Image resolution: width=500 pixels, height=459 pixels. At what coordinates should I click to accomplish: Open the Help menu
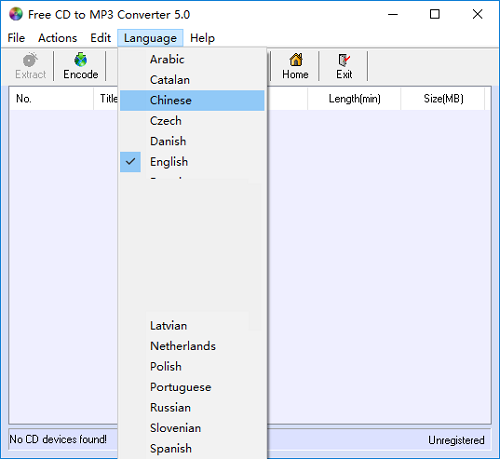coord(202,38)
